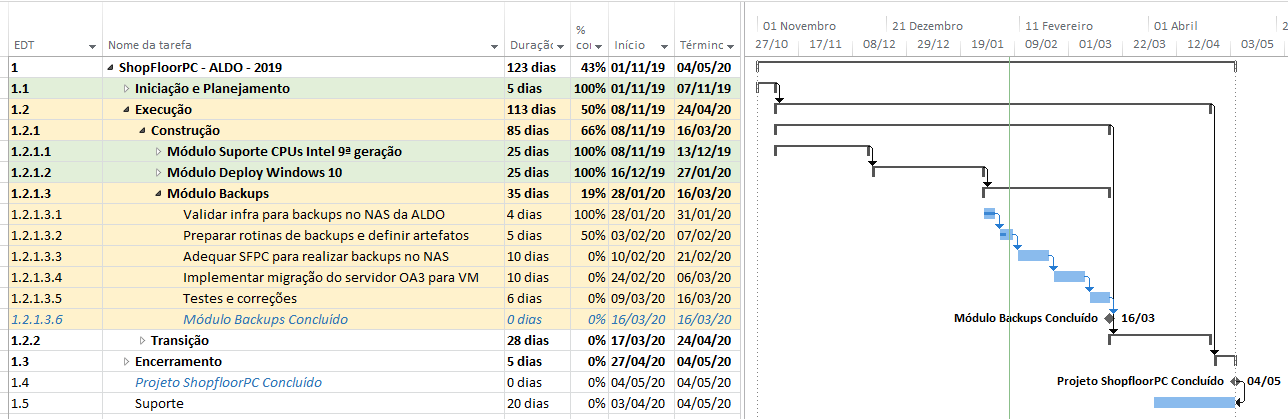The height and width of the screenshot is (419, 1288).
Task: Collapse the Módulo Backups task group
Action: click(158, 193)
